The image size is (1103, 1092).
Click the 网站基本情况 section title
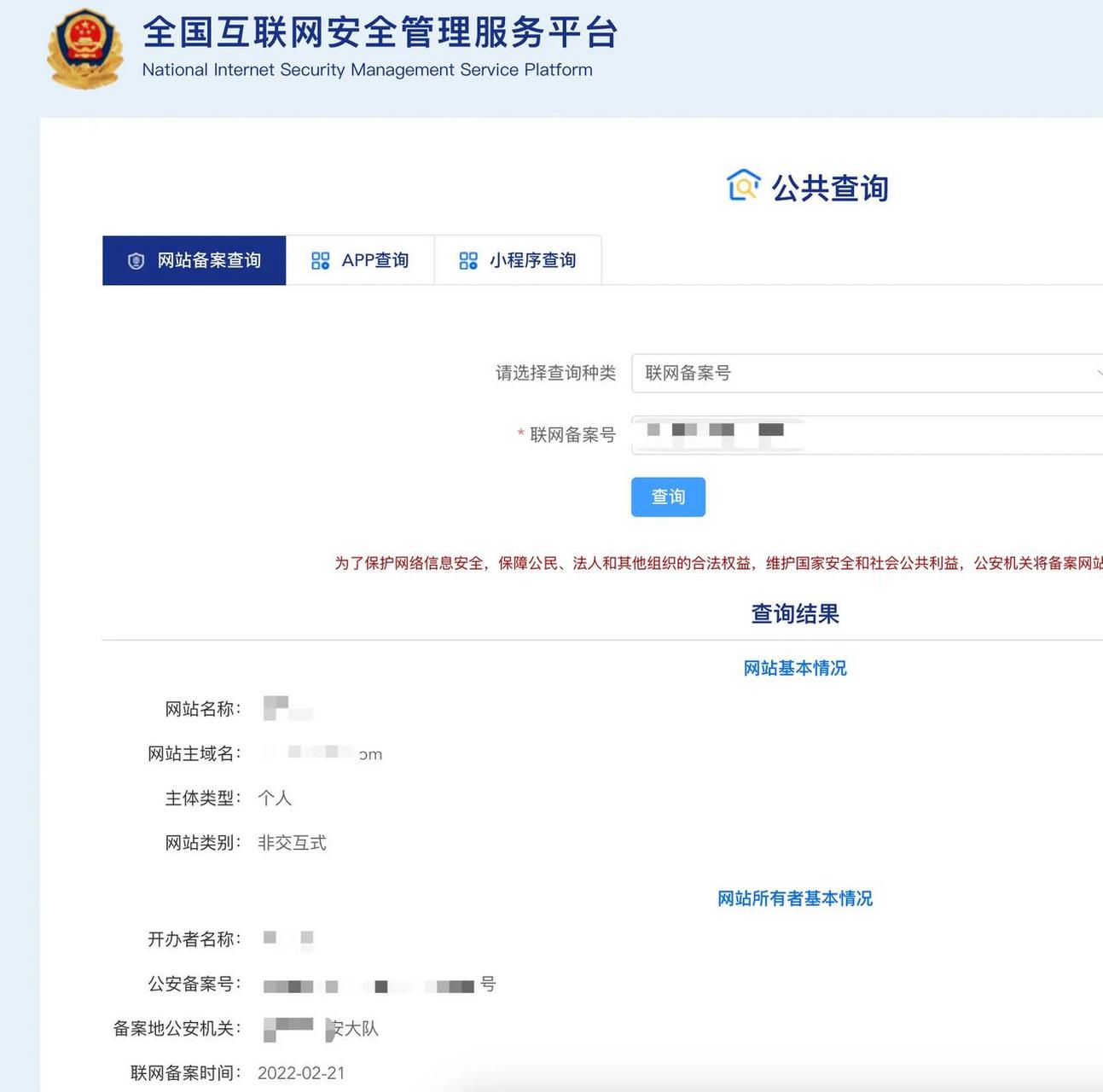click(795, 668)
